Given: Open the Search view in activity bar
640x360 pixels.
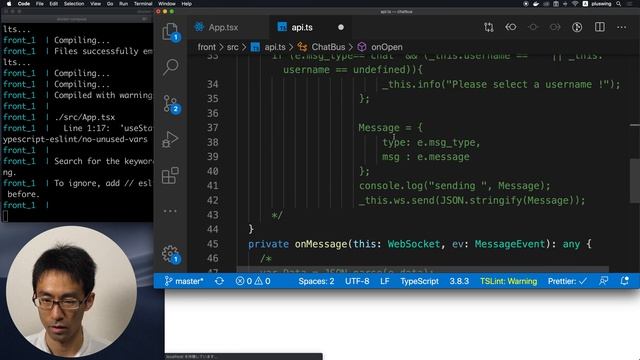Looking at the screenshot, I should (x=171, y=67).
